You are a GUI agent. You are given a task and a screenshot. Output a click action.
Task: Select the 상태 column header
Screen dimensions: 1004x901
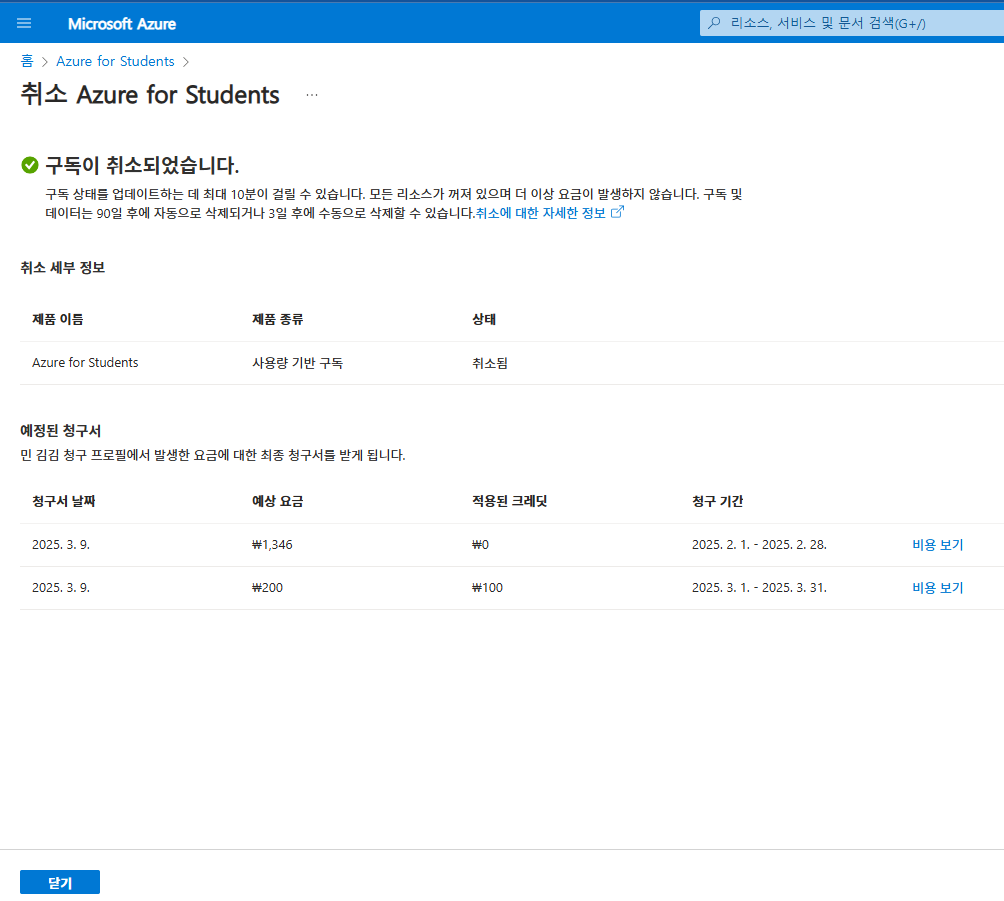(x=484, y=319)
